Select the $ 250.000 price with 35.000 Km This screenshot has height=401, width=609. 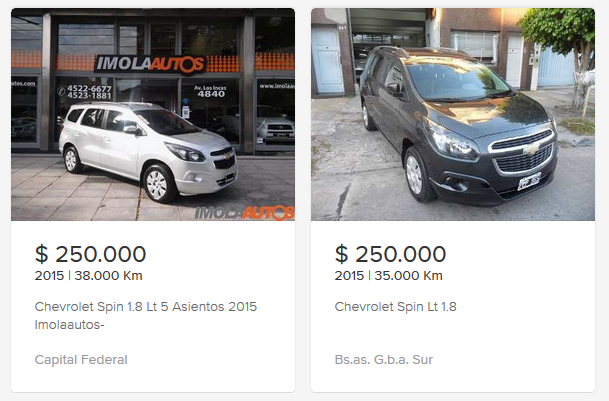click(x=390, y=254)
